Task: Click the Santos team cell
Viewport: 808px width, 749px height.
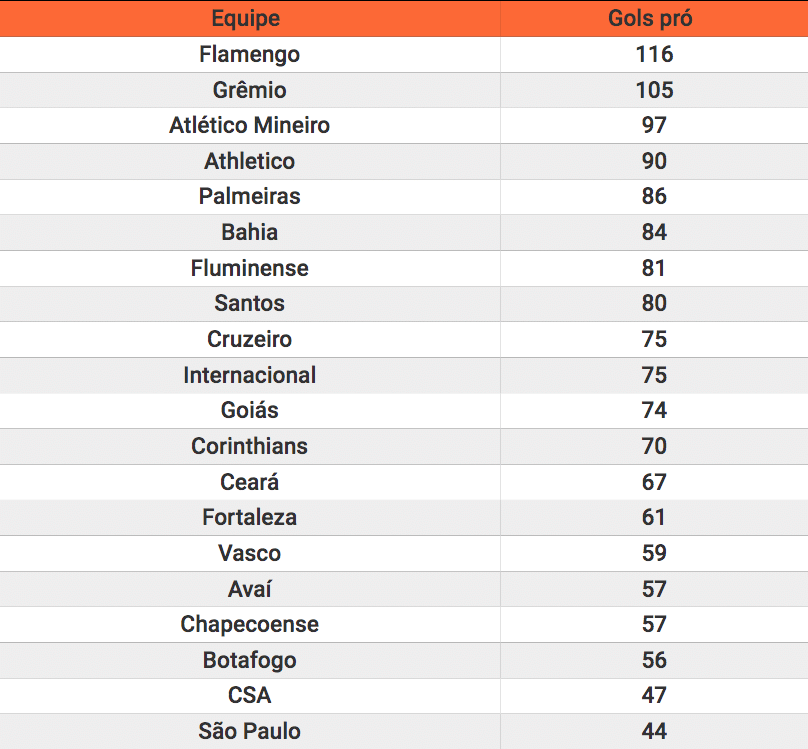Action: click(x=249, y=303)
